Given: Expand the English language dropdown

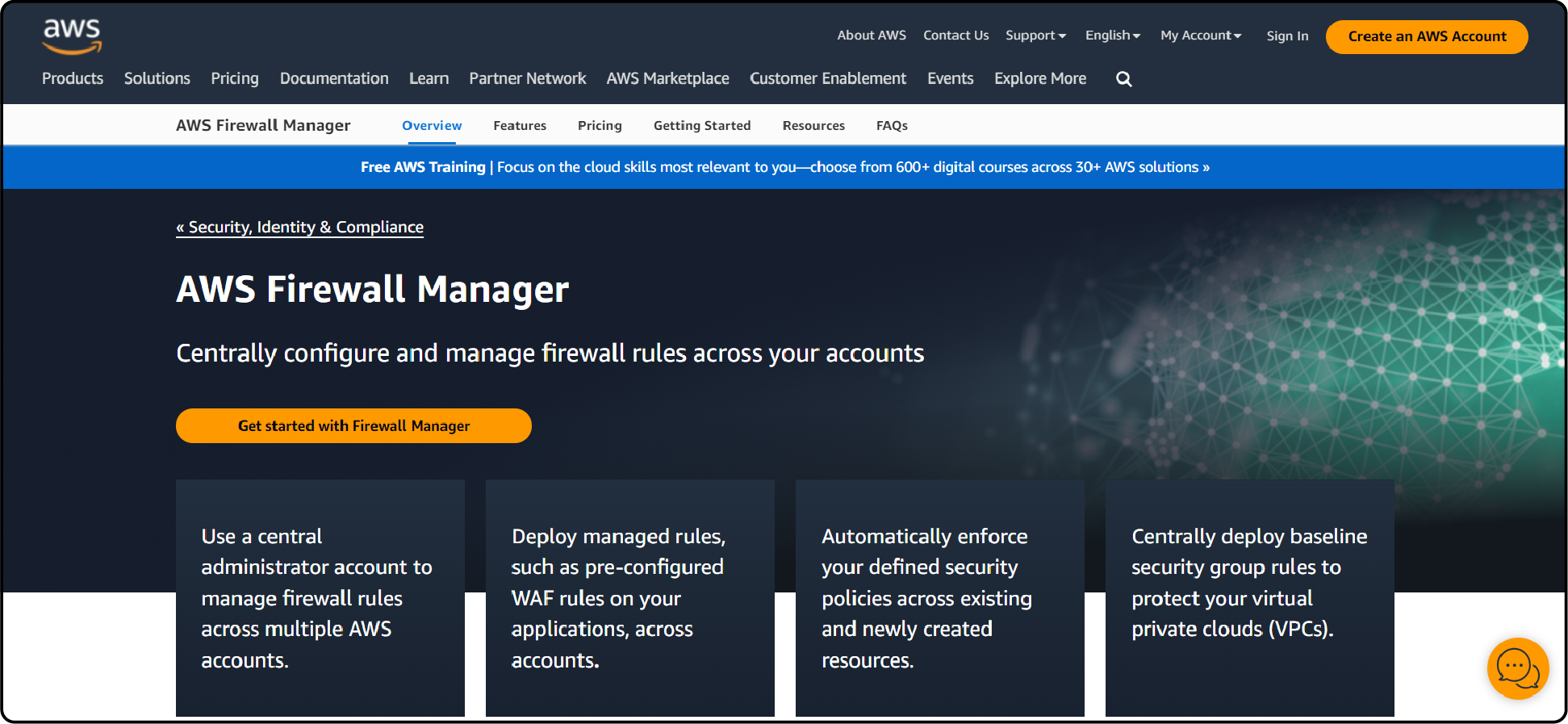Looking at the screenshot, I should 1113,36.
